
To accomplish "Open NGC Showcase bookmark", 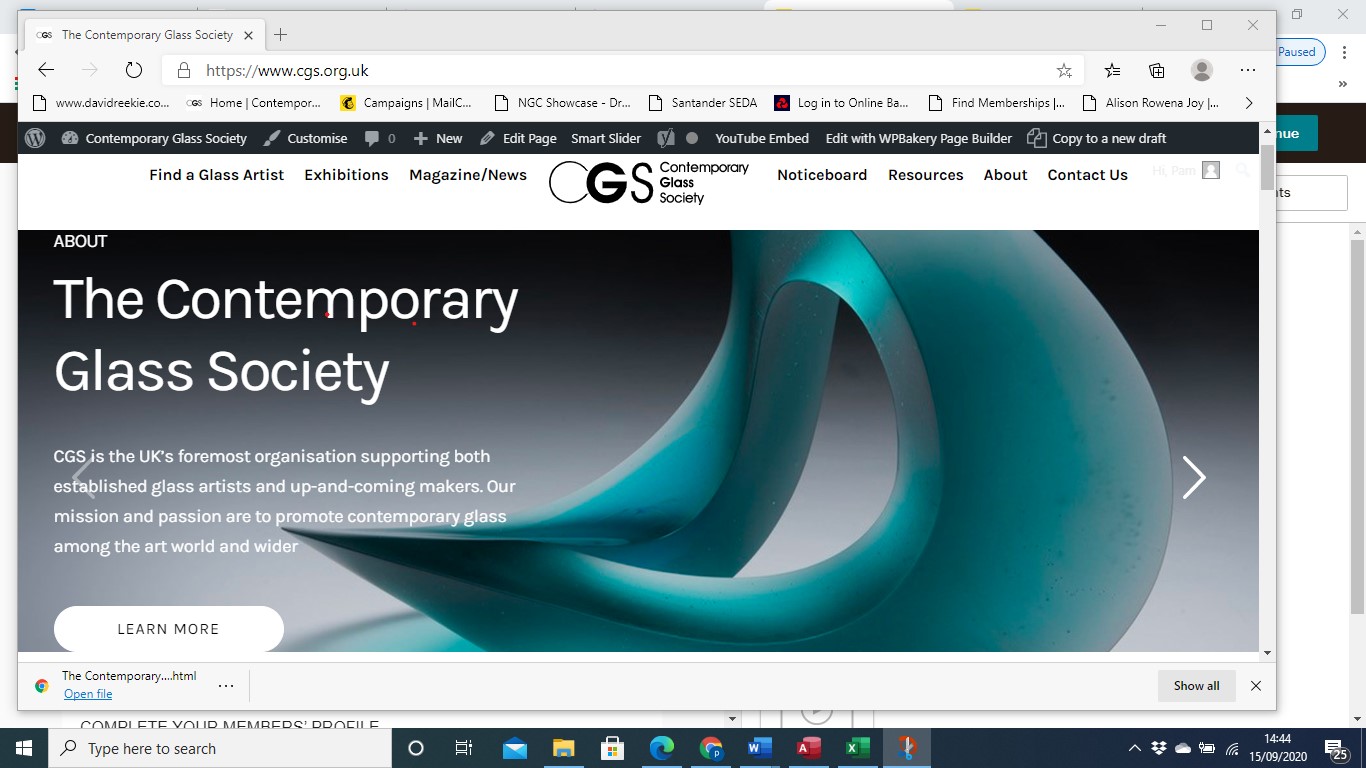I will pos(563,102).
